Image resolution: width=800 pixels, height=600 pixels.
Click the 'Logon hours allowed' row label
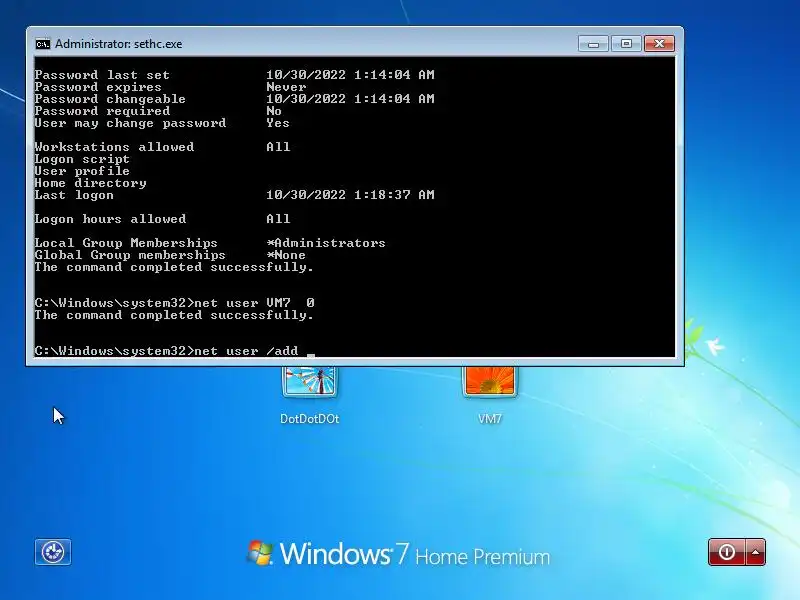pyautogui.click(x=110, y=219)
